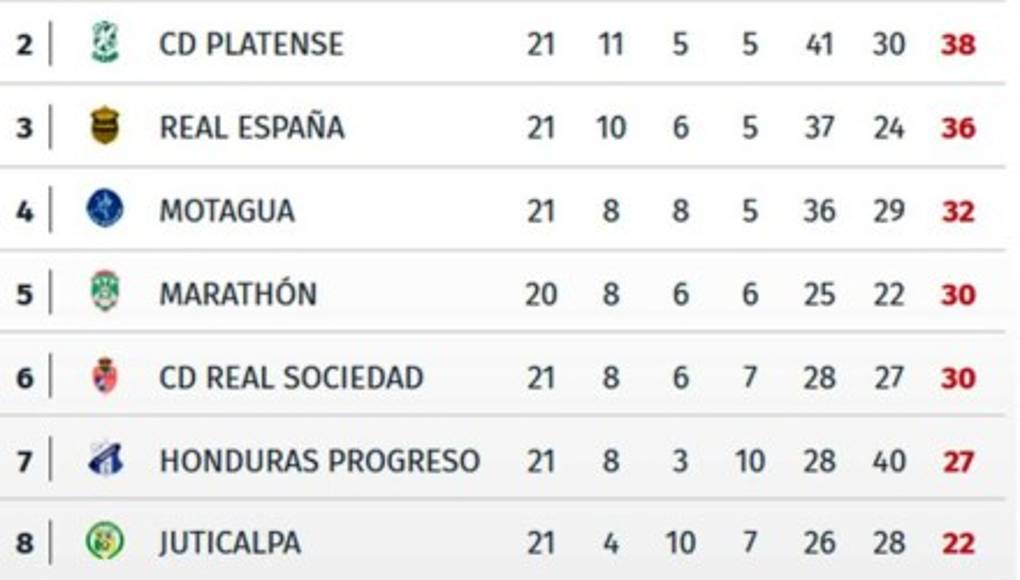Image resolution: width=1020 pixels, height=580 pixels.
Task: Click Real España's 36 points value
Action: pos(957,128)
